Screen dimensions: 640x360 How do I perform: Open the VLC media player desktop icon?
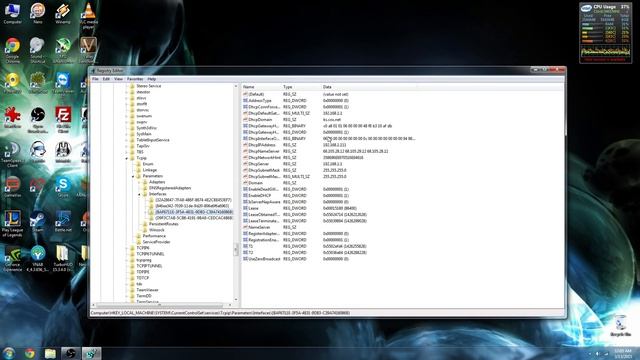coord(88,16)
